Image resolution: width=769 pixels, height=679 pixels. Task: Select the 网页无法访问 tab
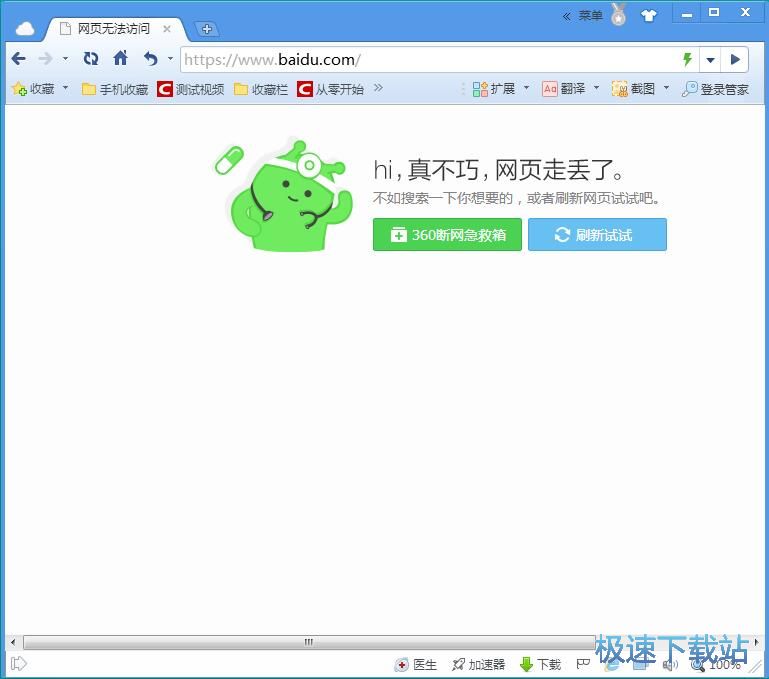tap(115, 29)
